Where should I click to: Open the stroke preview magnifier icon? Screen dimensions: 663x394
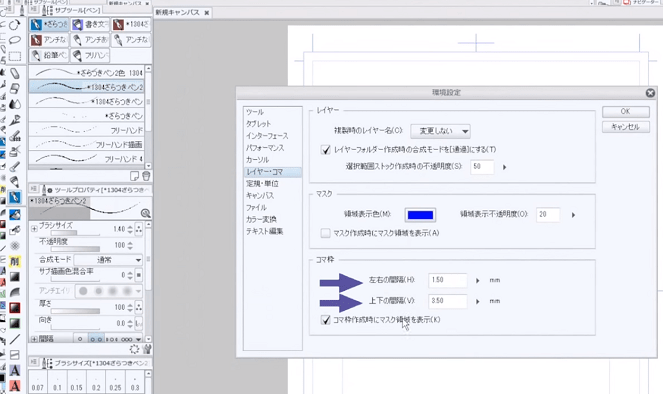(145, 213)
